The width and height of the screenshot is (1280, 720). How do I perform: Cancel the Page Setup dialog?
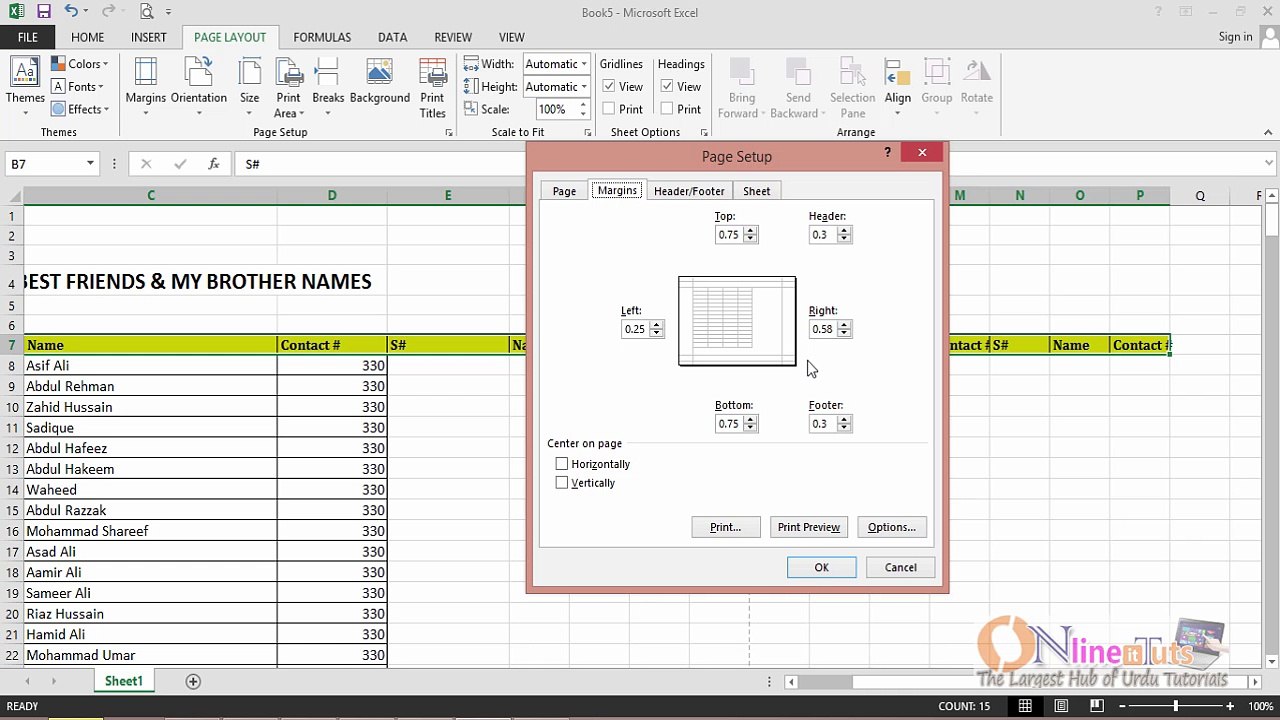point(900,568)
